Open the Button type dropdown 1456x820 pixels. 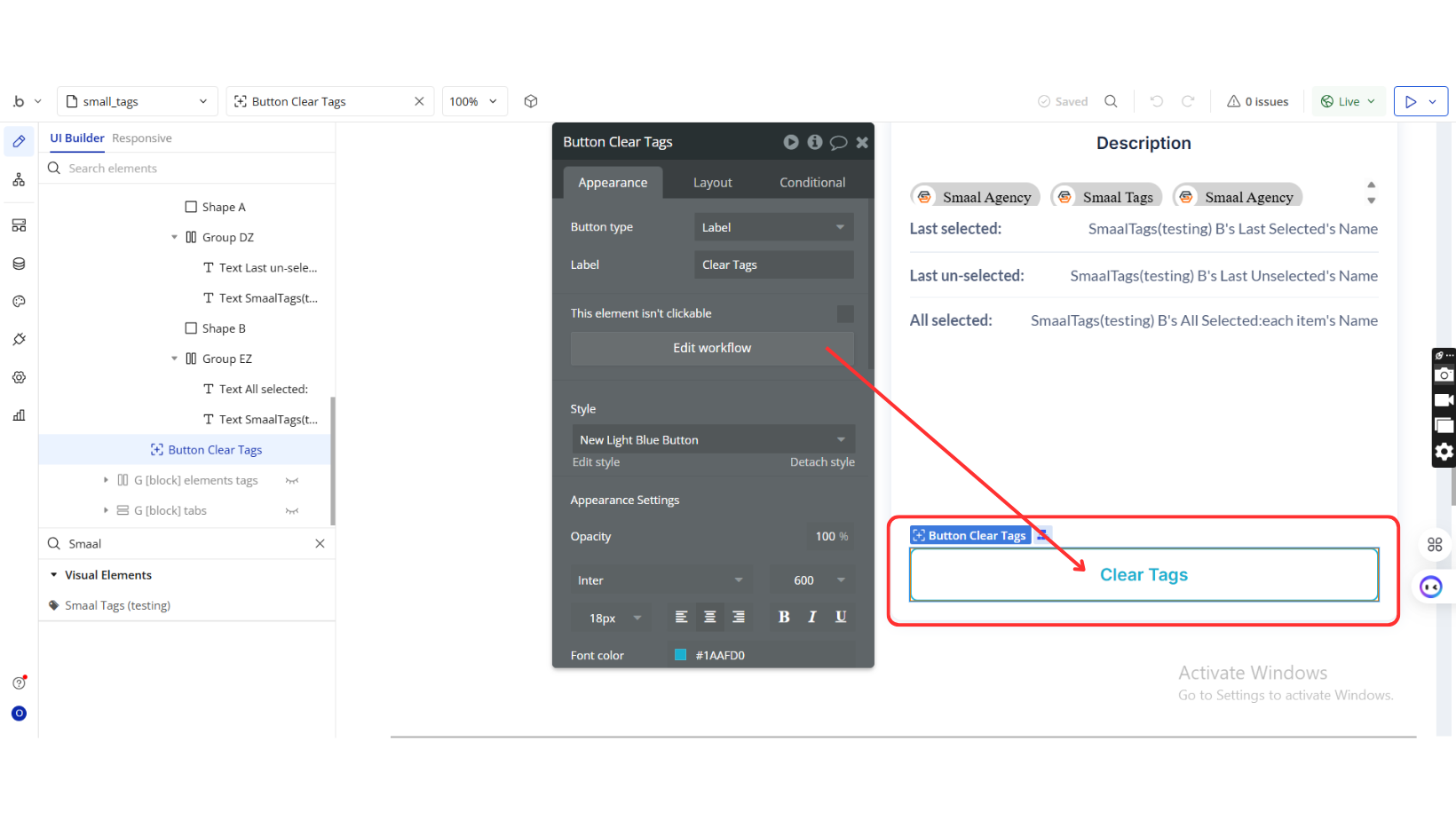coord(773,227)
